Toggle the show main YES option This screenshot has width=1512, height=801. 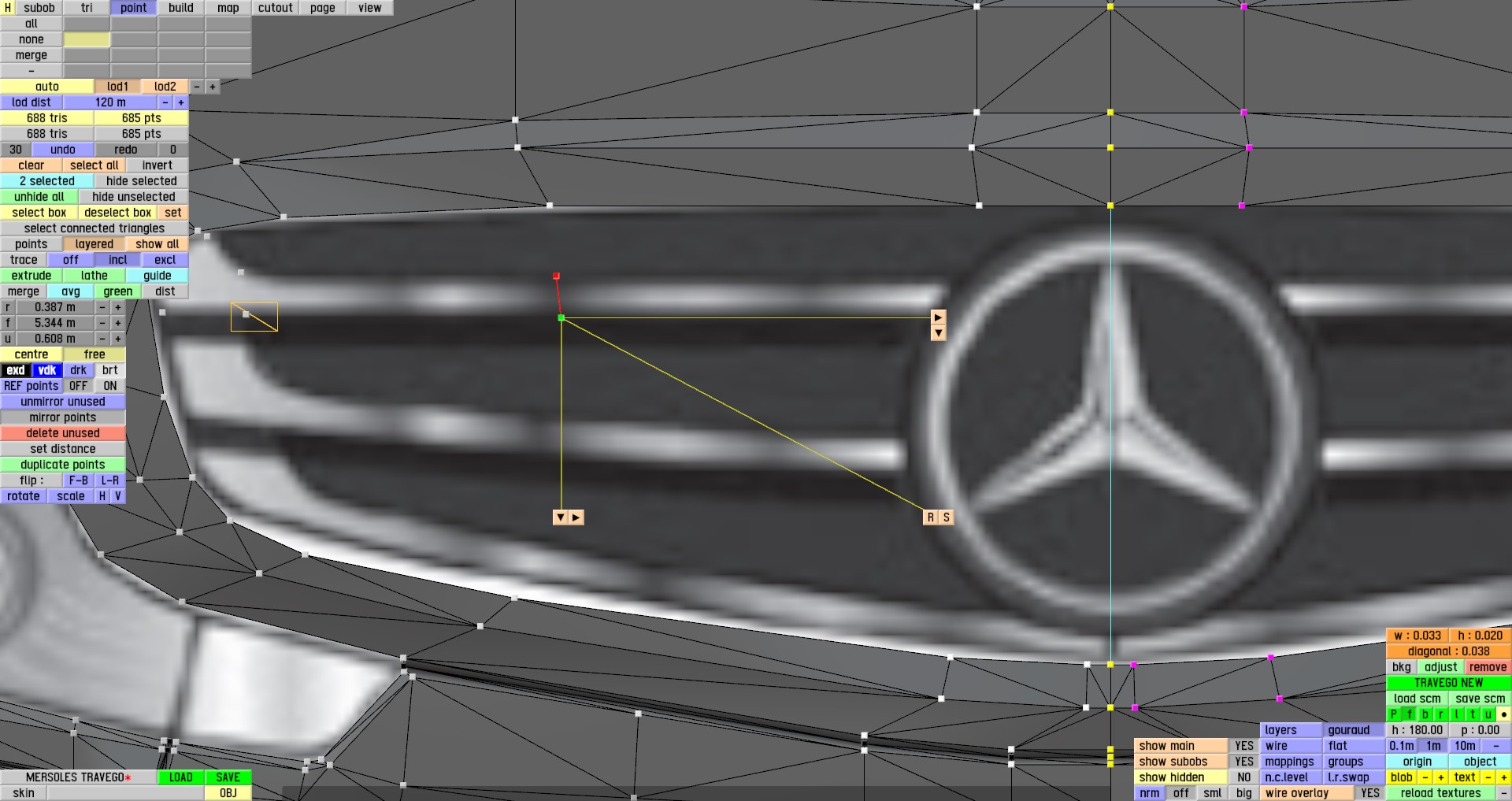pyautogui.click(x=1244, y=746)
